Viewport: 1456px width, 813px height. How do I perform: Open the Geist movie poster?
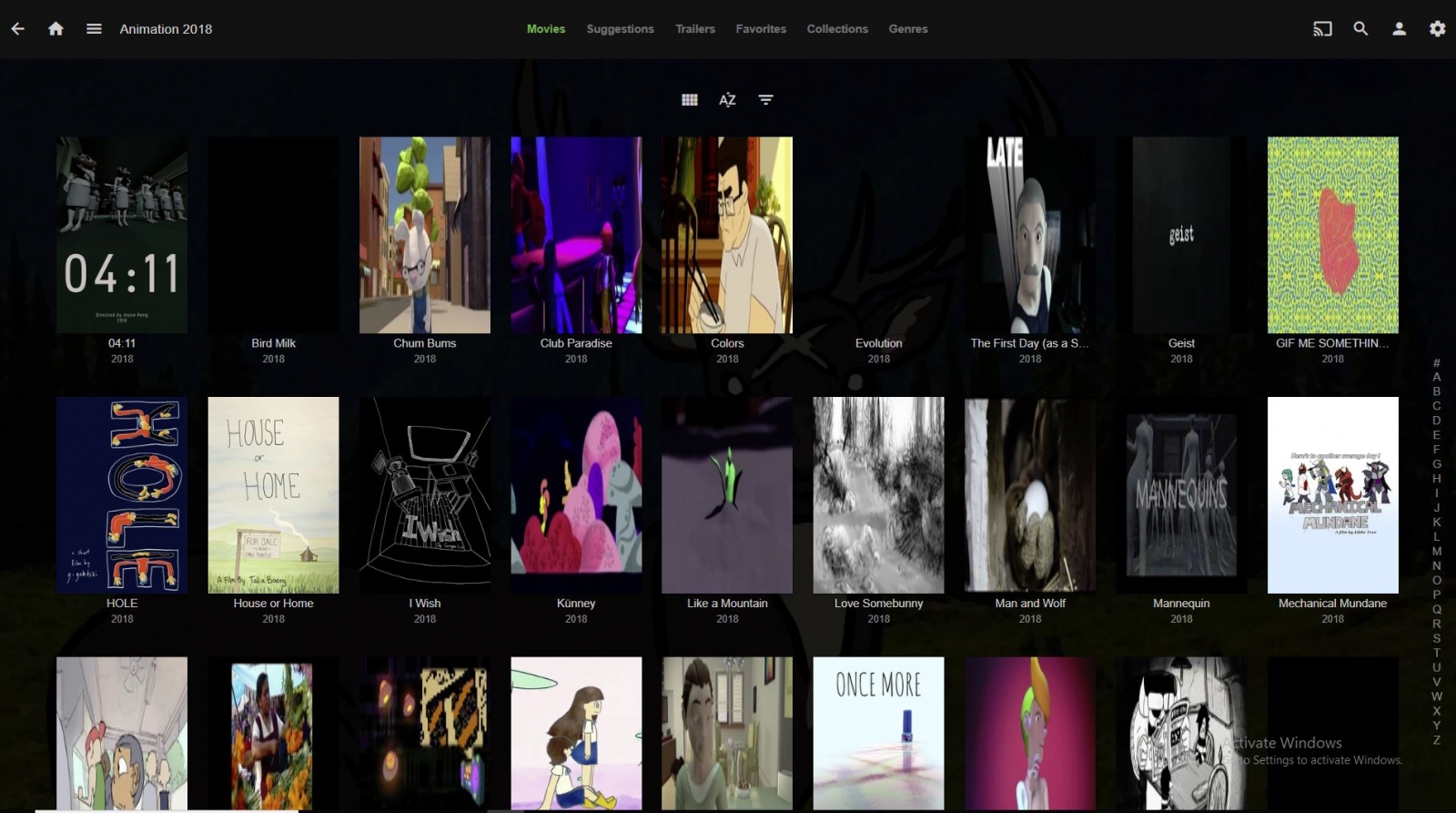[1181, 235]
